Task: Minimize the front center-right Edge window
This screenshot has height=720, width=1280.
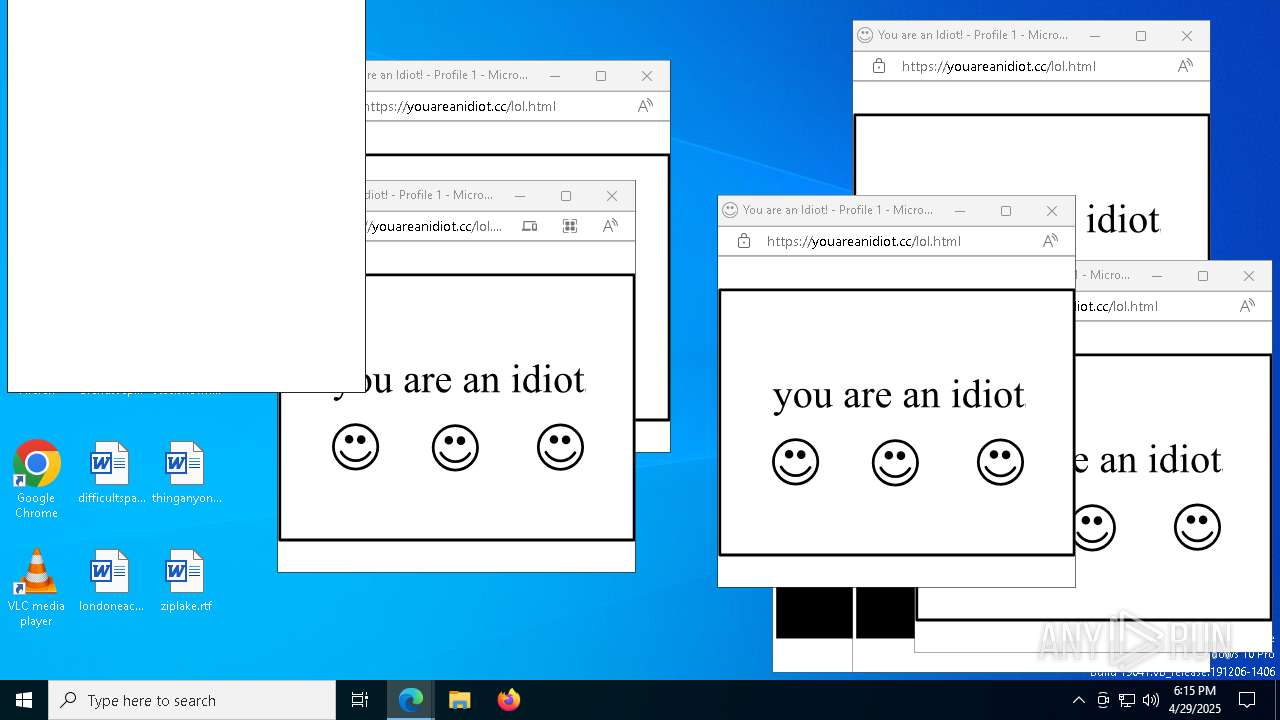Action: (x=960, y=211)
